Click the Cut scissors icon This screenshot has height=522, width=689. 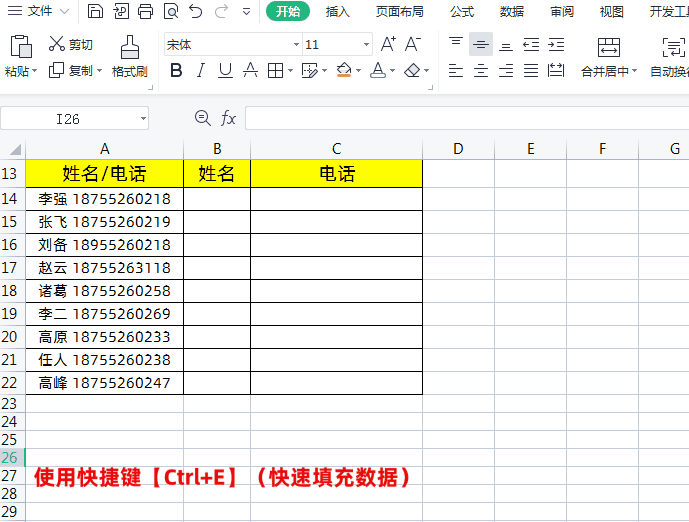click(56, 44)
